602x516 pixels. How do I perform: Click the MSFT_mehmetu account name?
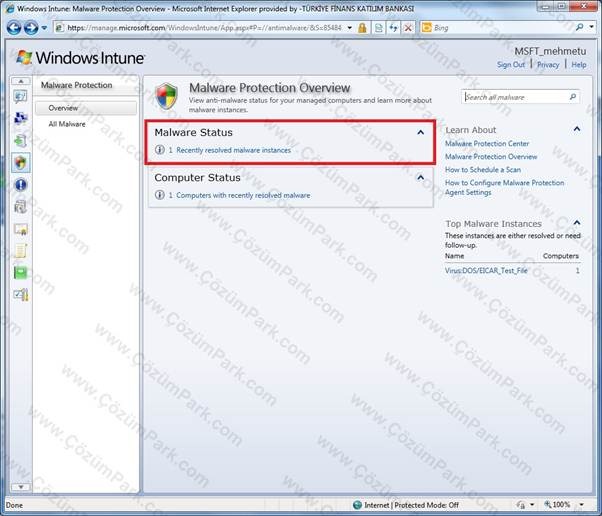click(550, 51)
